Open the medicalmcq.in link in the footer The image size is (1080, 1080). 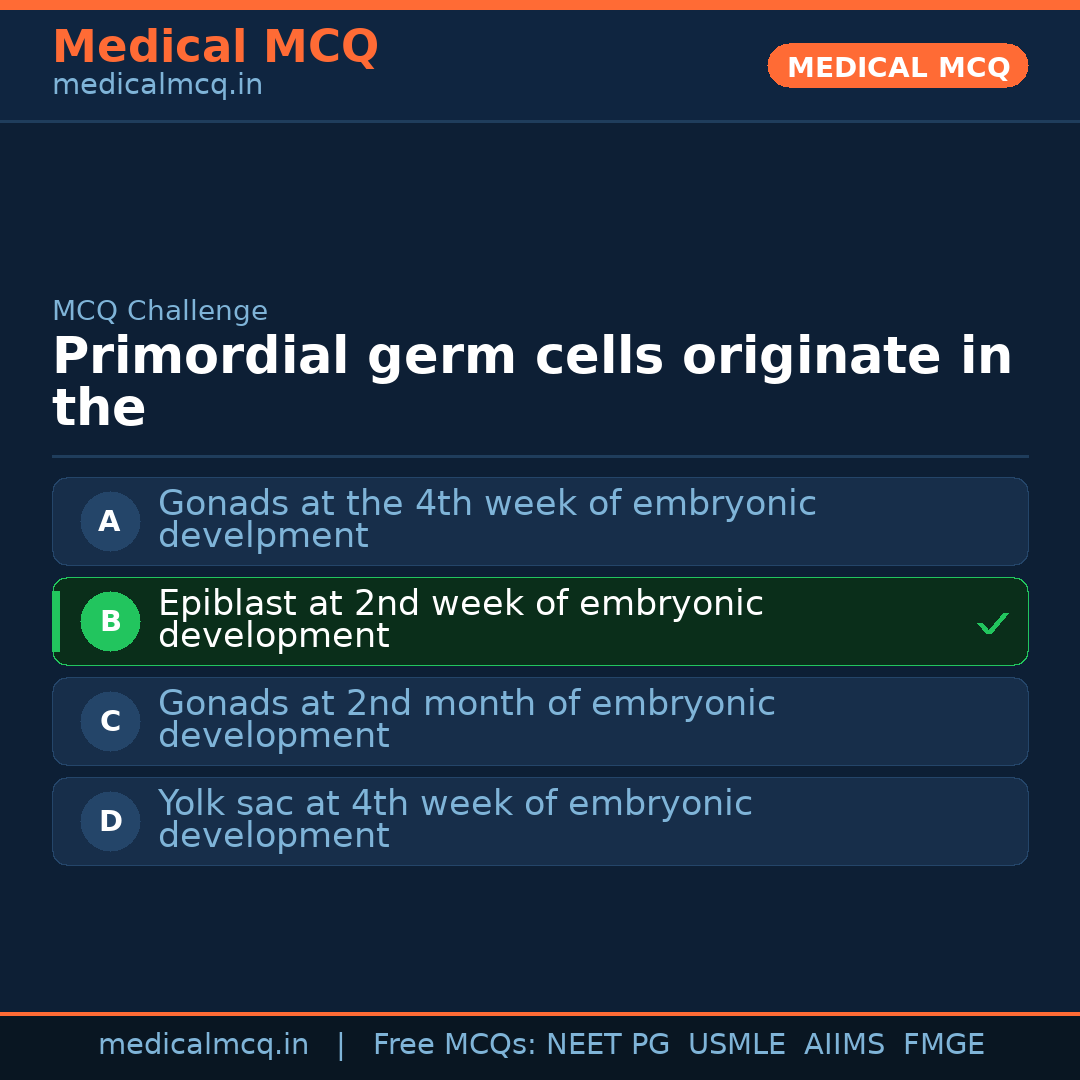pyautogui.click(x=203, y=1045)
